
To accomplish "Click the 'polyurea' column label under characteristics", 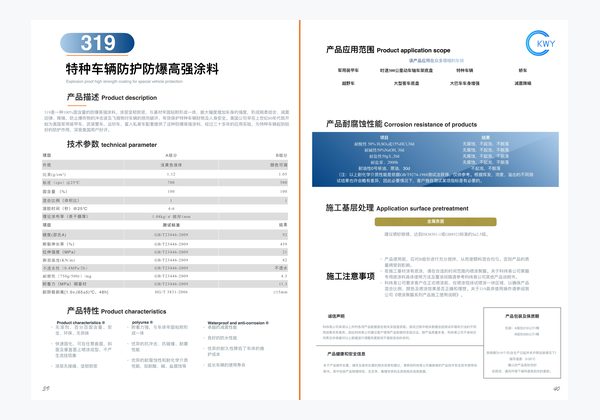I will pos(142,322).
